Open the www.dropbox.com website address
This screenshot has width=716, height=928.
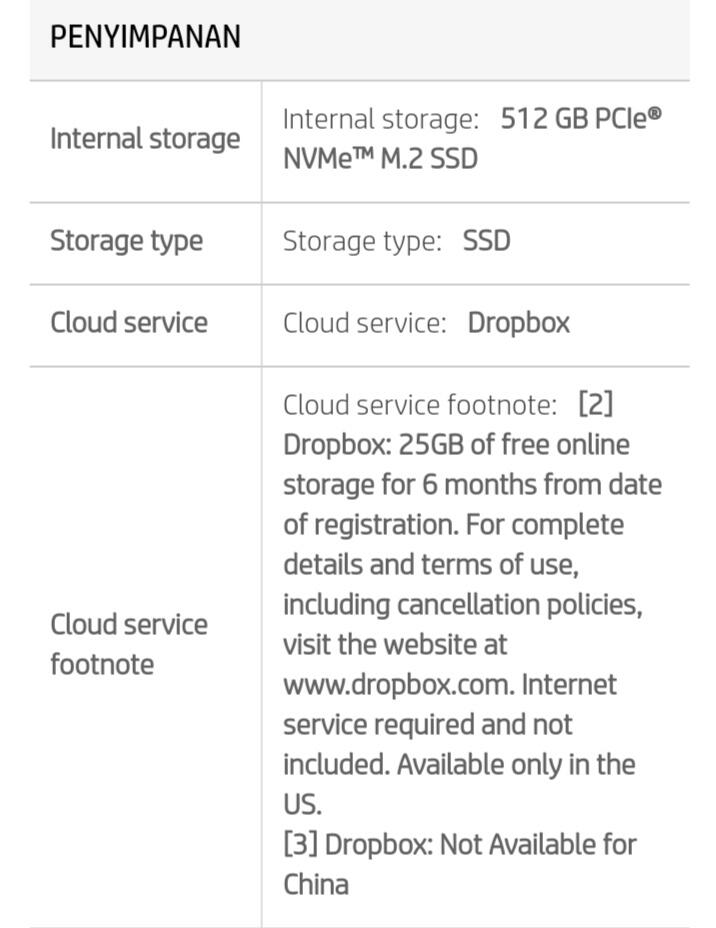399,685
